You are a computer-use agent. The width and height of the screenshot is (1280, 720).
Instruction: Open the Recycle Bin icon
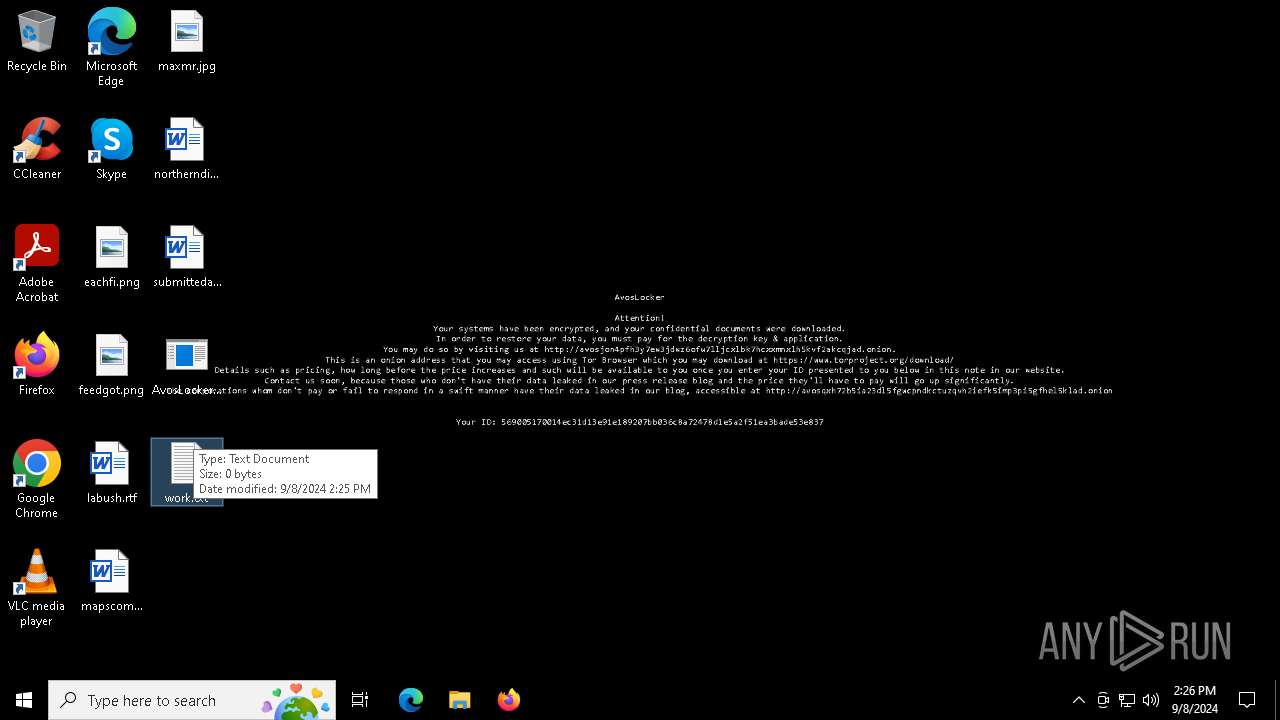[37, 42]
